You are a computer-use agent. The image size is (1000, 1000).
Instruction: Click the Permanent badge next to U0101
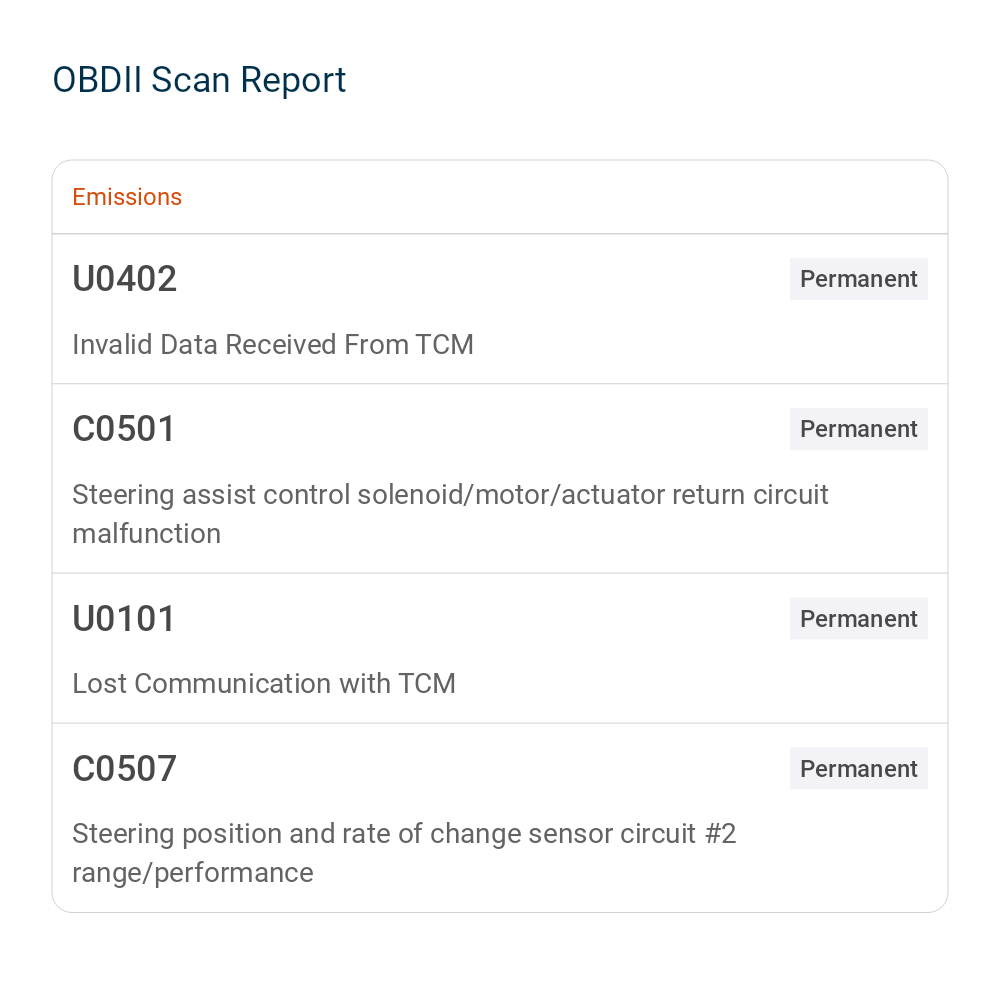coord(858,619)
